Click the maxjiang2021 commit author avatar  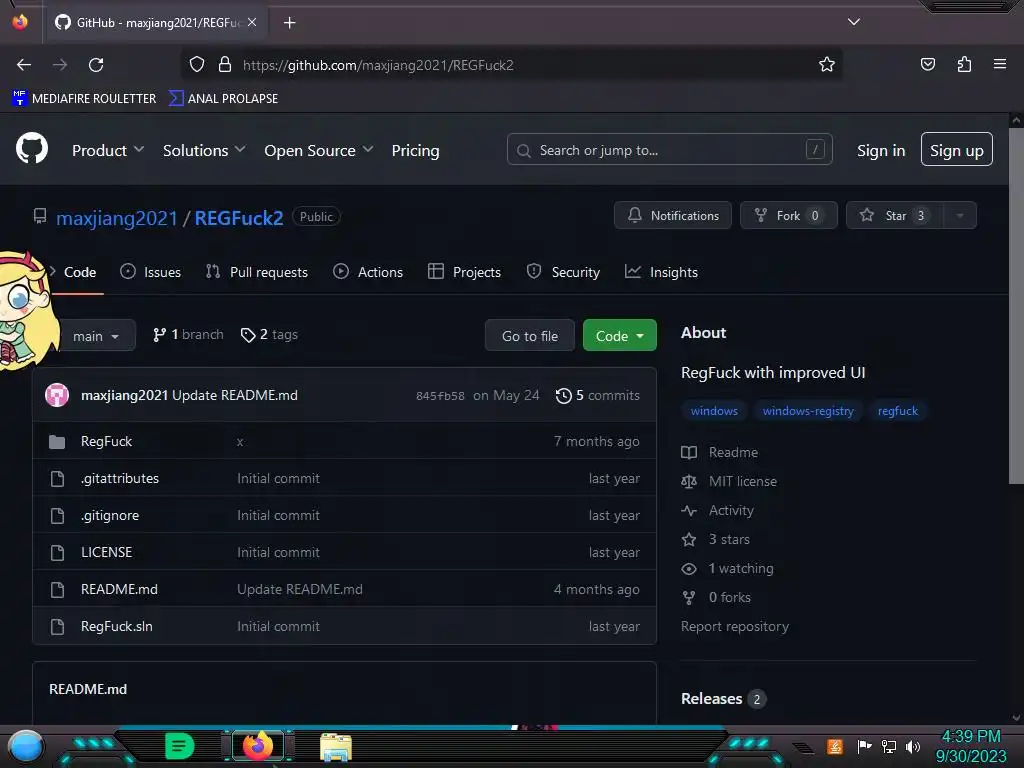pos(57,395)
